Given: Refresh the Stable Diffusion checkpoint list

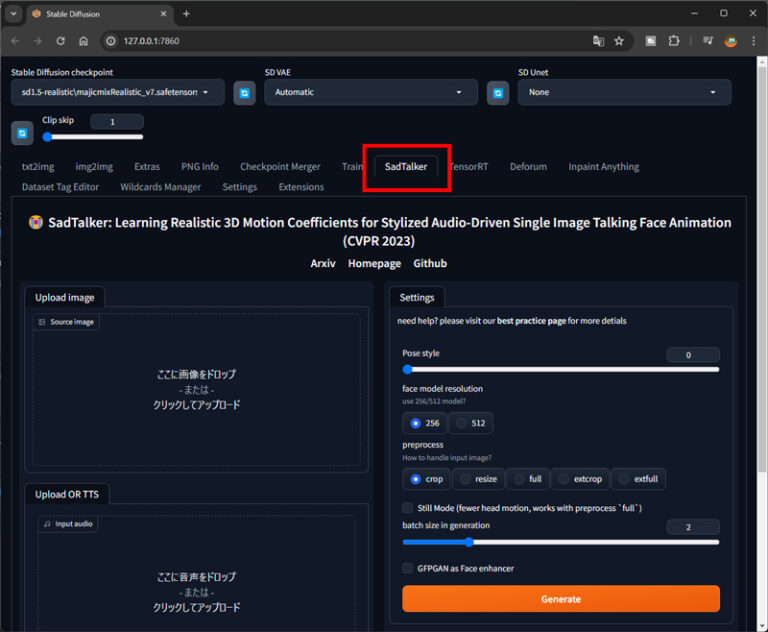Looking at the screenshot, I should (244, 93).
